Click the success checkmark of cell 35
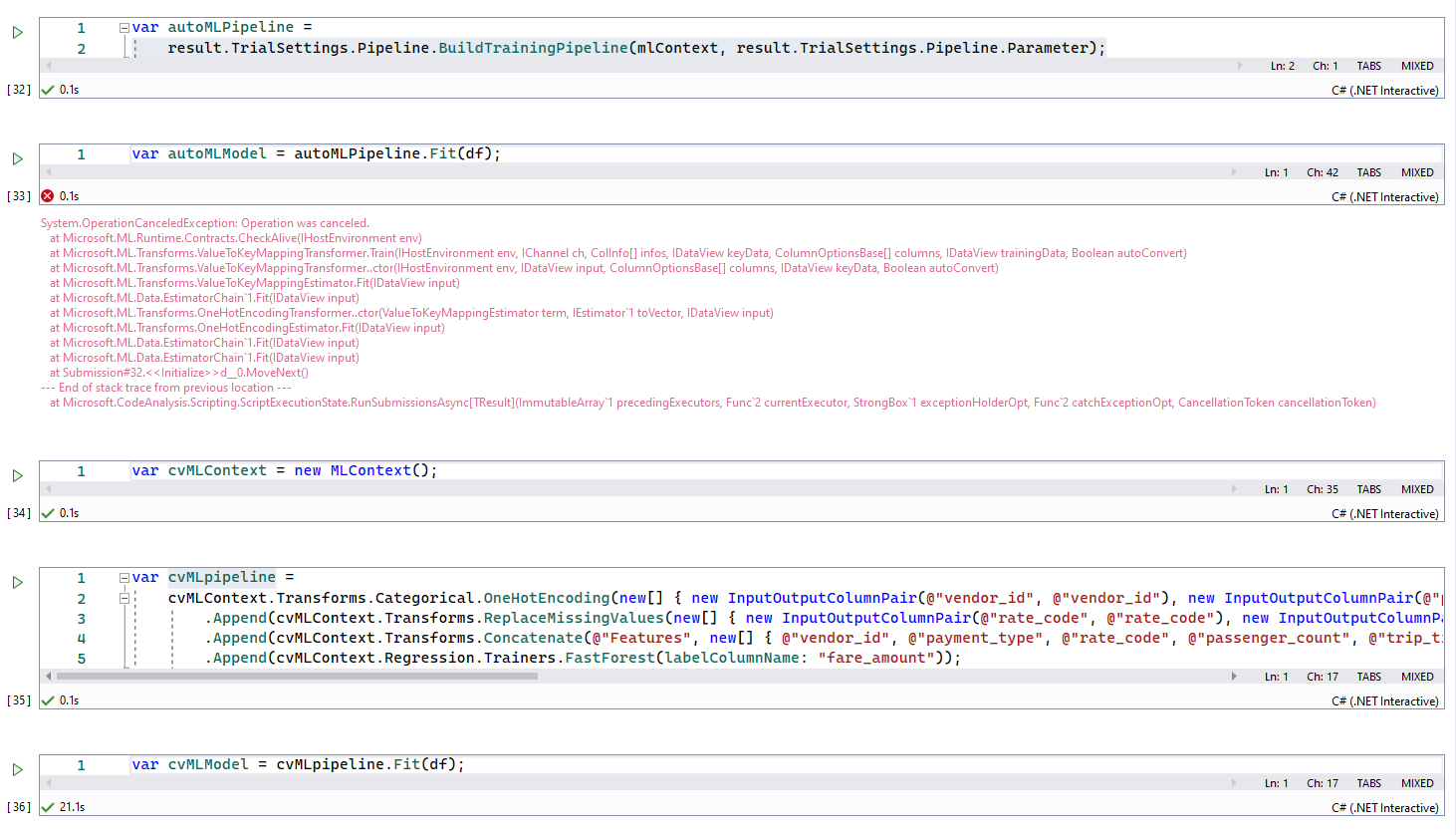The width and height of the screenshot is (1456, 835). [x=47, y=700]
